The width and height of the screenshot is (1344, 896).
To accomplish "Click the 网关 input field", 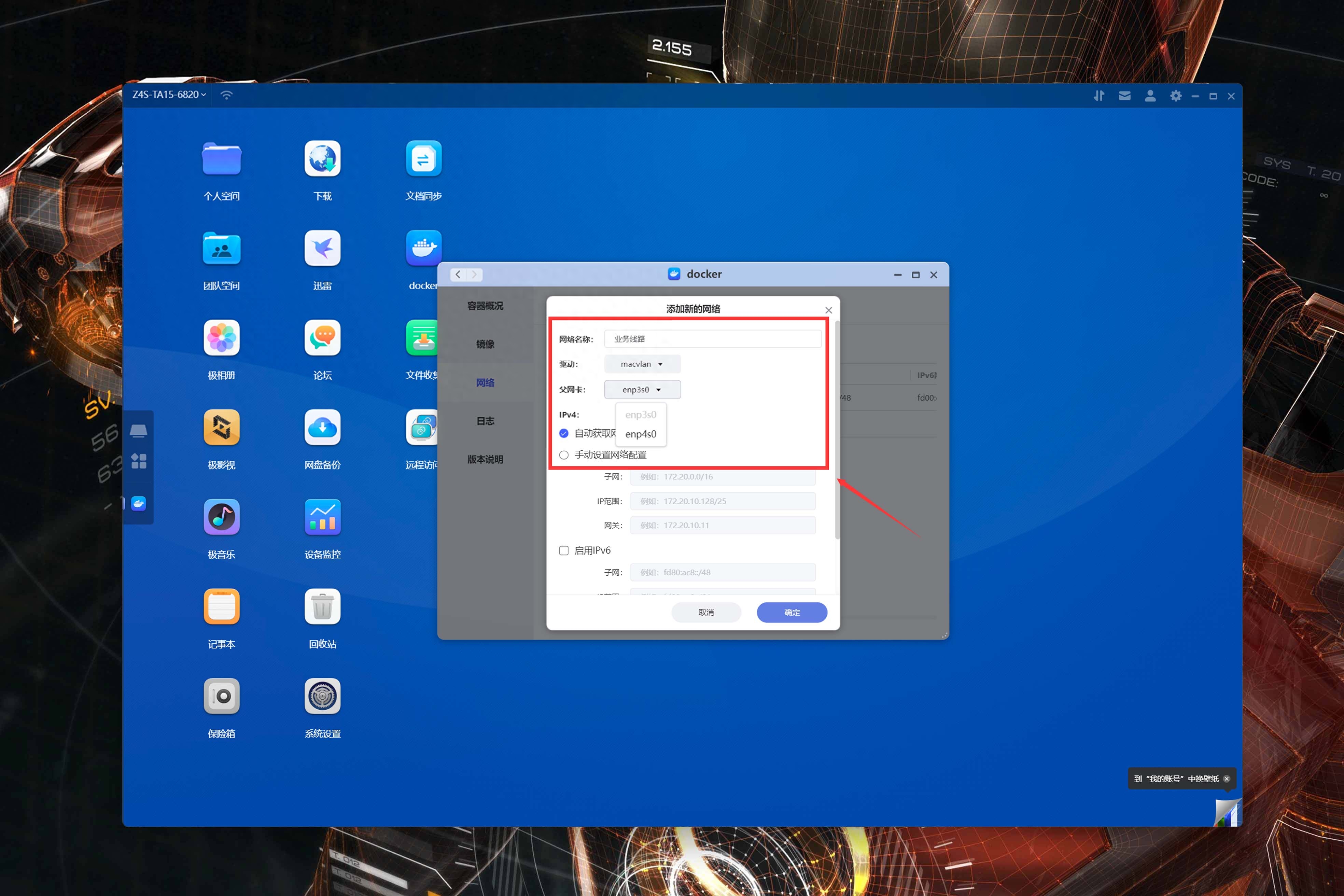I will 723,525.
